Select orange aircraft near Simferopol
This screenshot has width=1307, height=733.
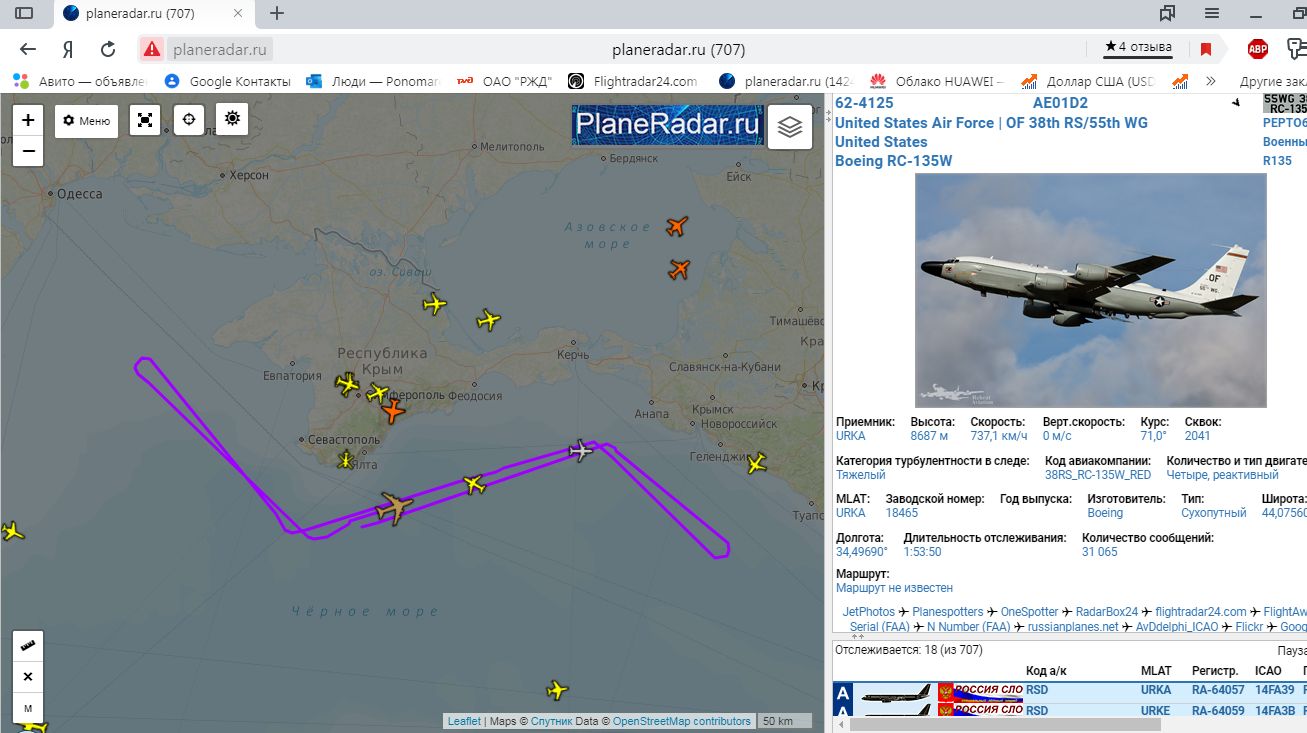point(393,410)
